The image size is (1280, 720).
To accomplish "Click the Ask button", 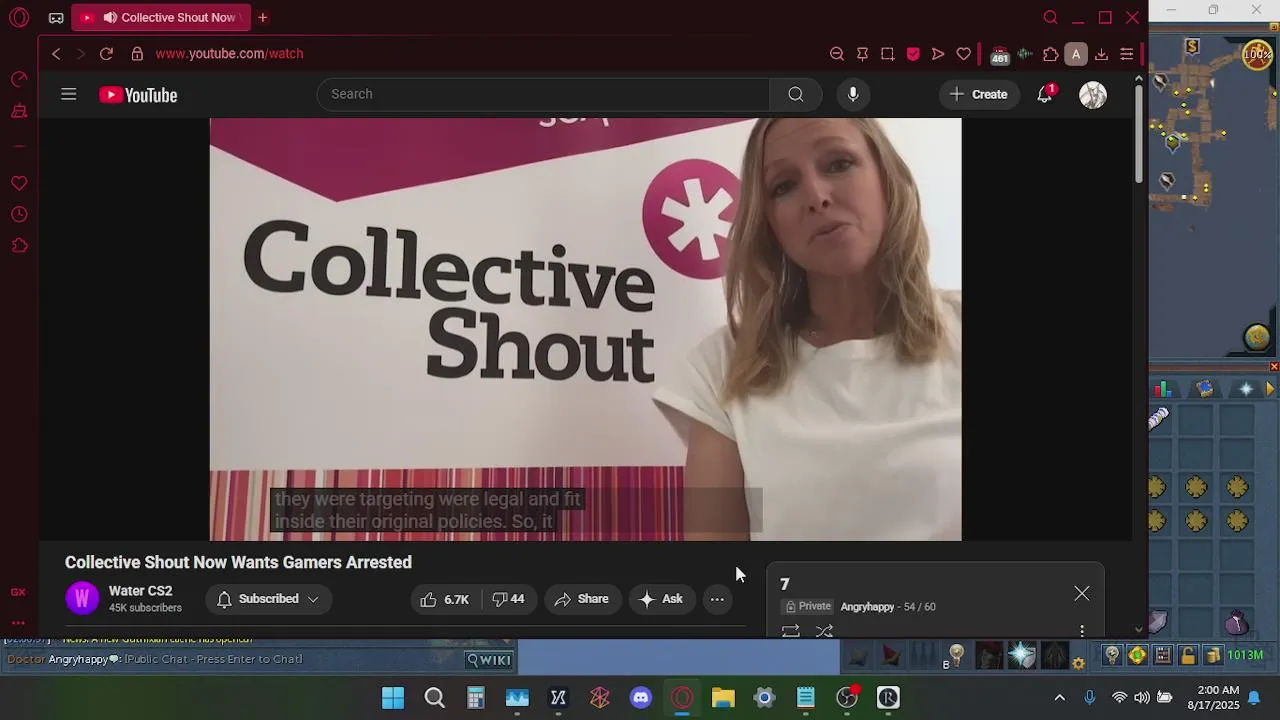I will coord(661,599).
